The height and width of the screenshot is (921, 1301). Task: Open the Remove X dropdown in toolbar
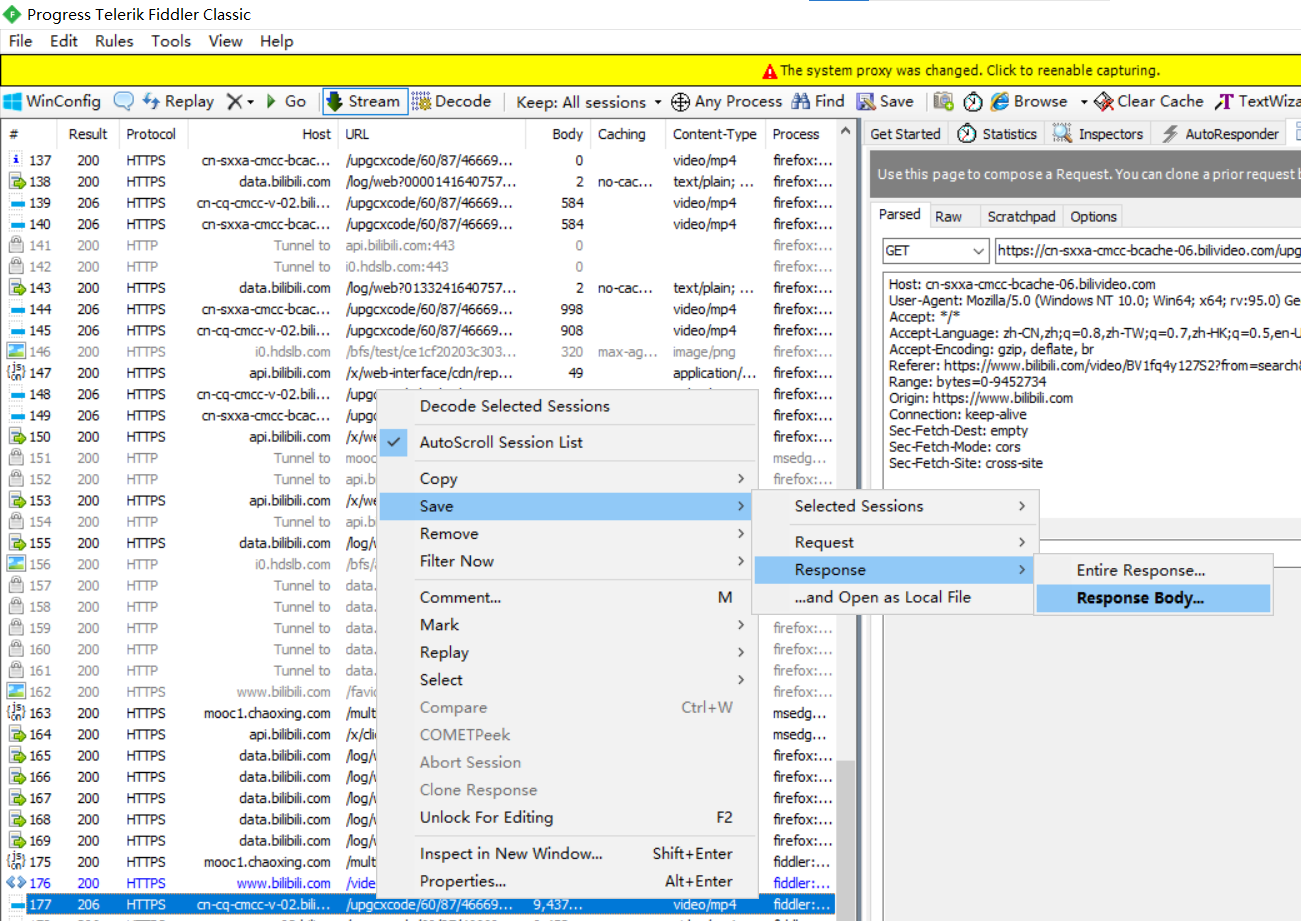tap(240, 101)
